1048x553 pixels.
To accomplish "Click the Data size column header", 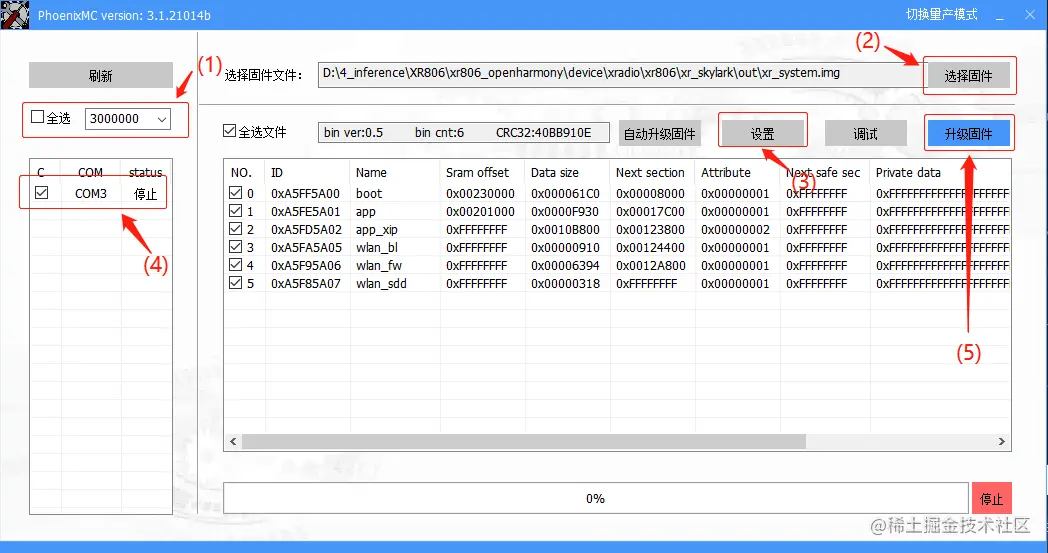I will click(x=555, y=173).
